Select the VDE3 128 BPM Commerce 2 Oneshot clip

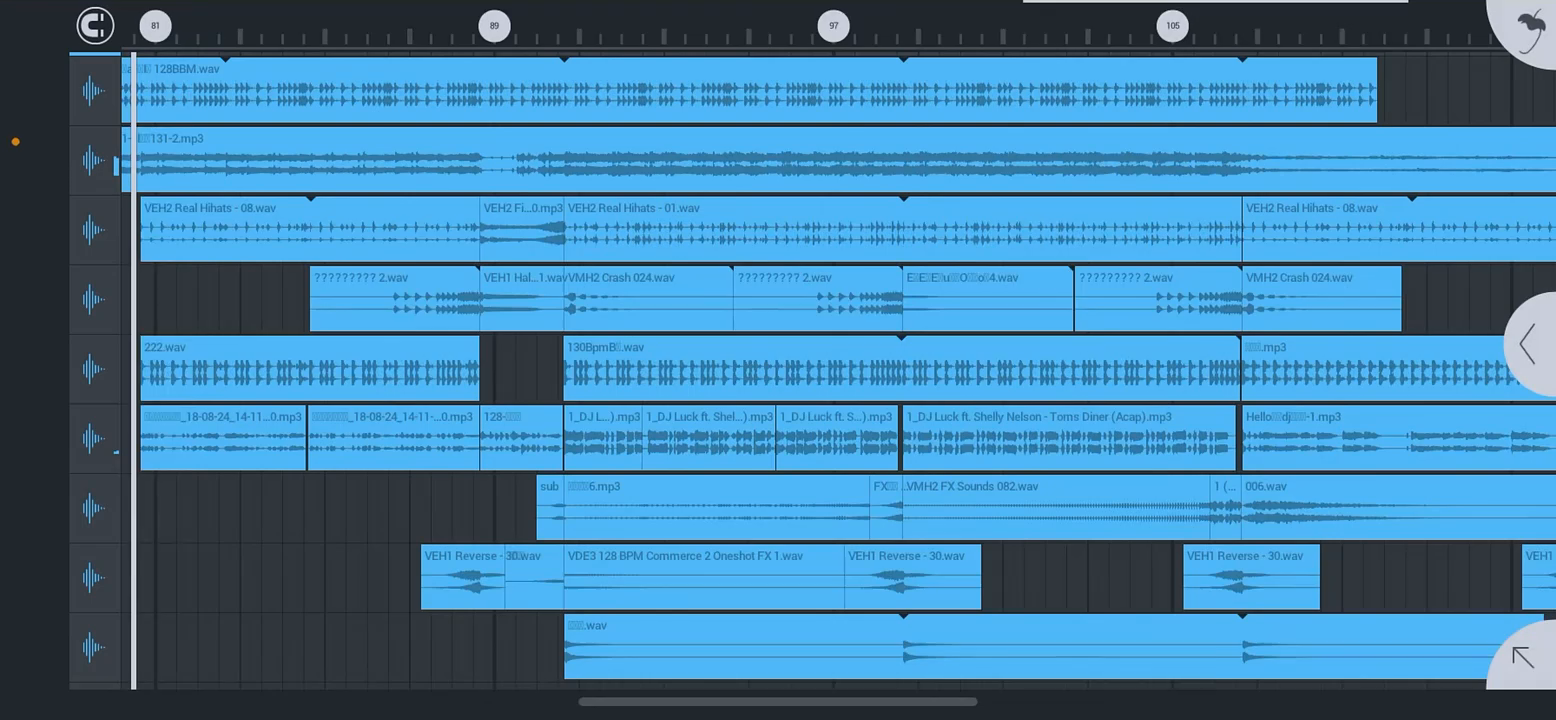703,578
